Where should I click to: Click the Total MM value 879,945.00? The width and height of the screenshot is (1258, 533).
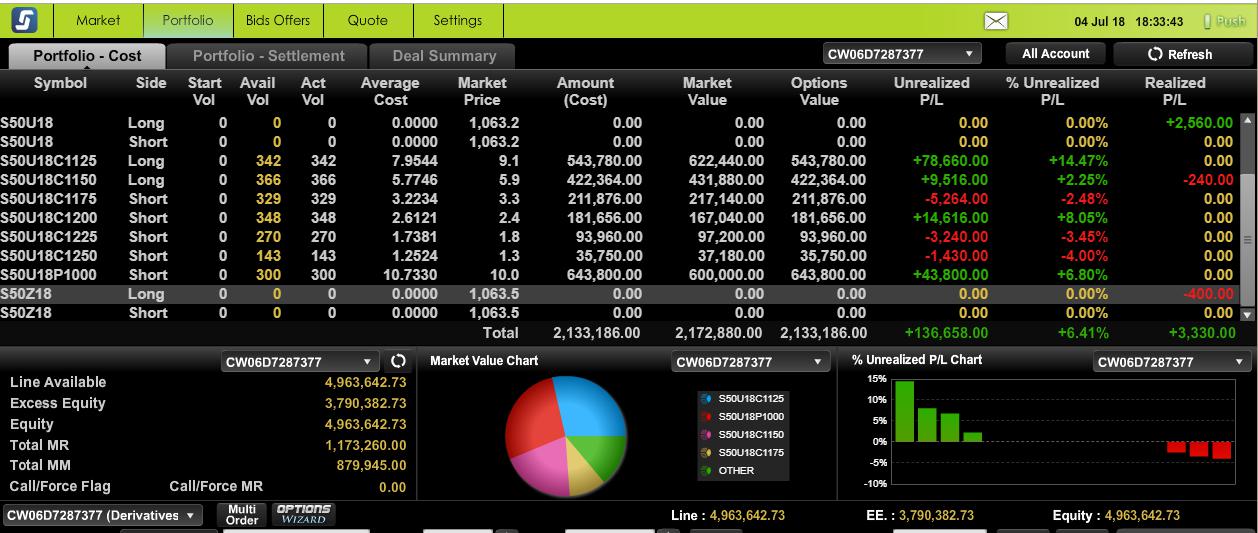(x=372, y=465)
